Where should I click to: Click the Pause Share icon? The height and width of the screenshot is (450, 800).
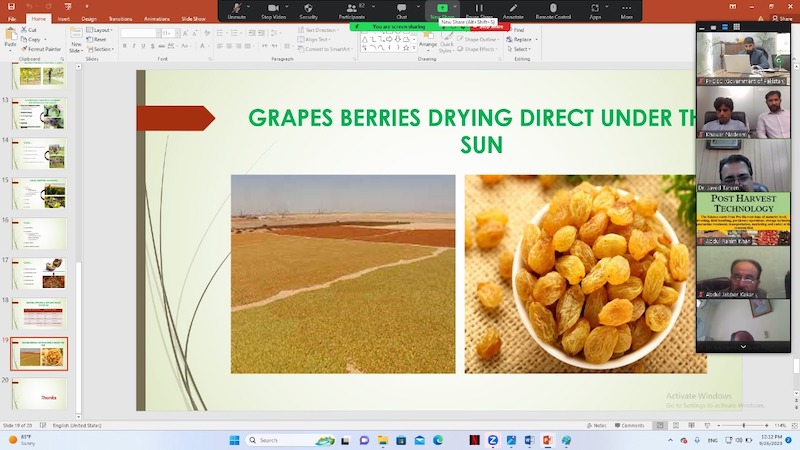pos(478,8)
